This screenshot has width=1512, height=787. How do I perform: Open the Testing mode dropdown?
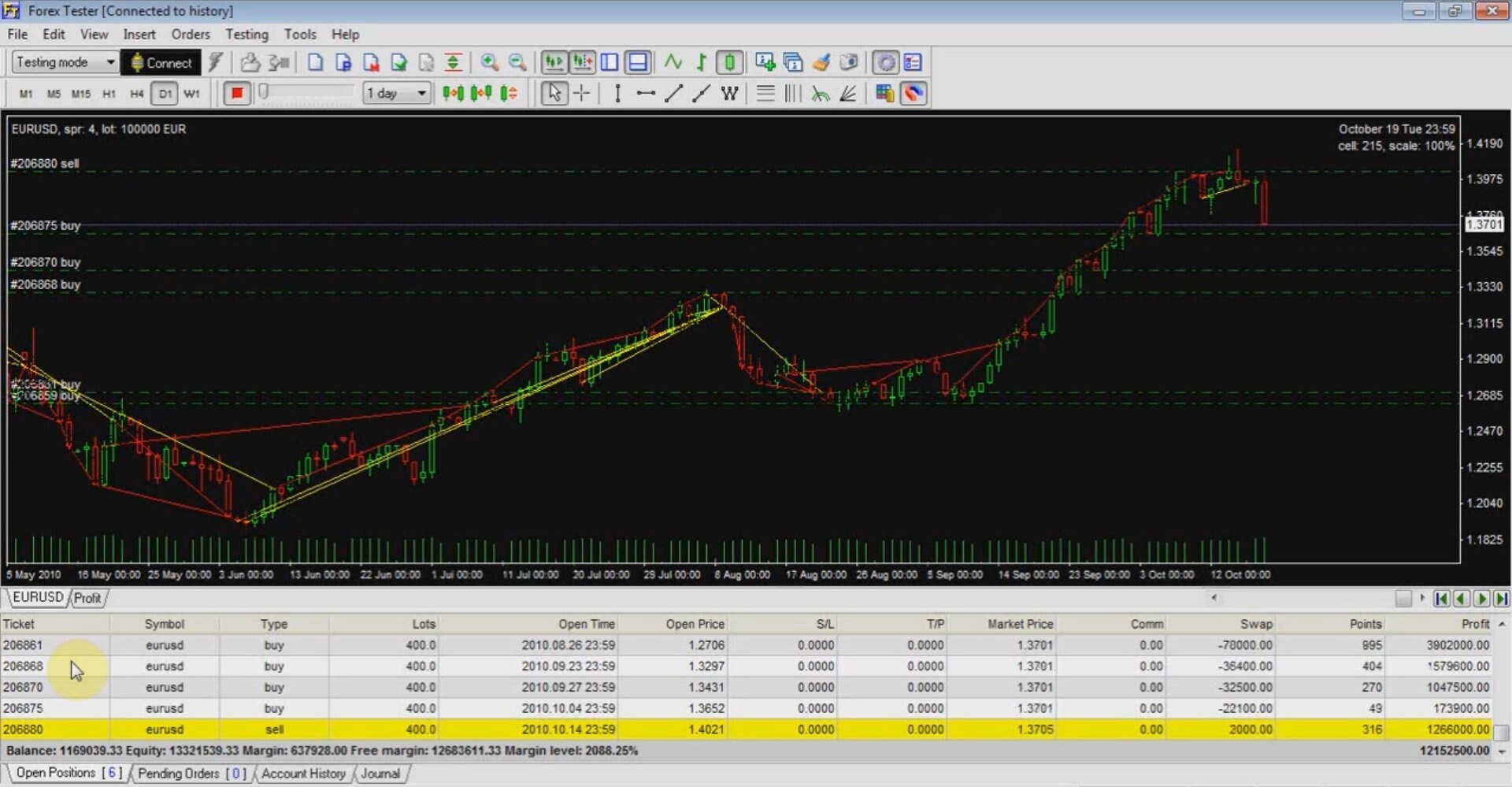(x=65, y=62)
